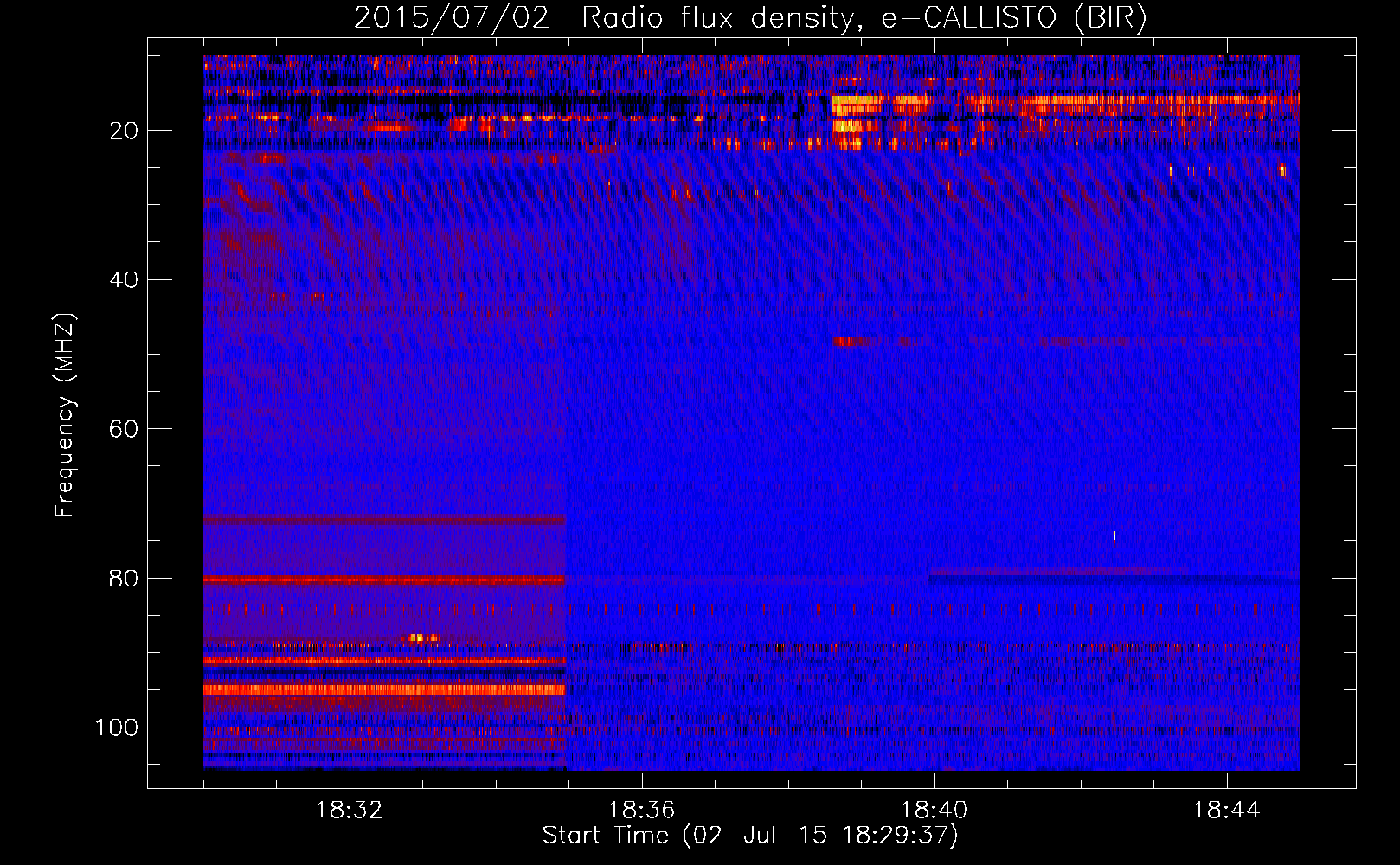The image size is (1400, 865).
Task: Click the 60 MHz frequency tick label
Action: [x=125, y=429]
